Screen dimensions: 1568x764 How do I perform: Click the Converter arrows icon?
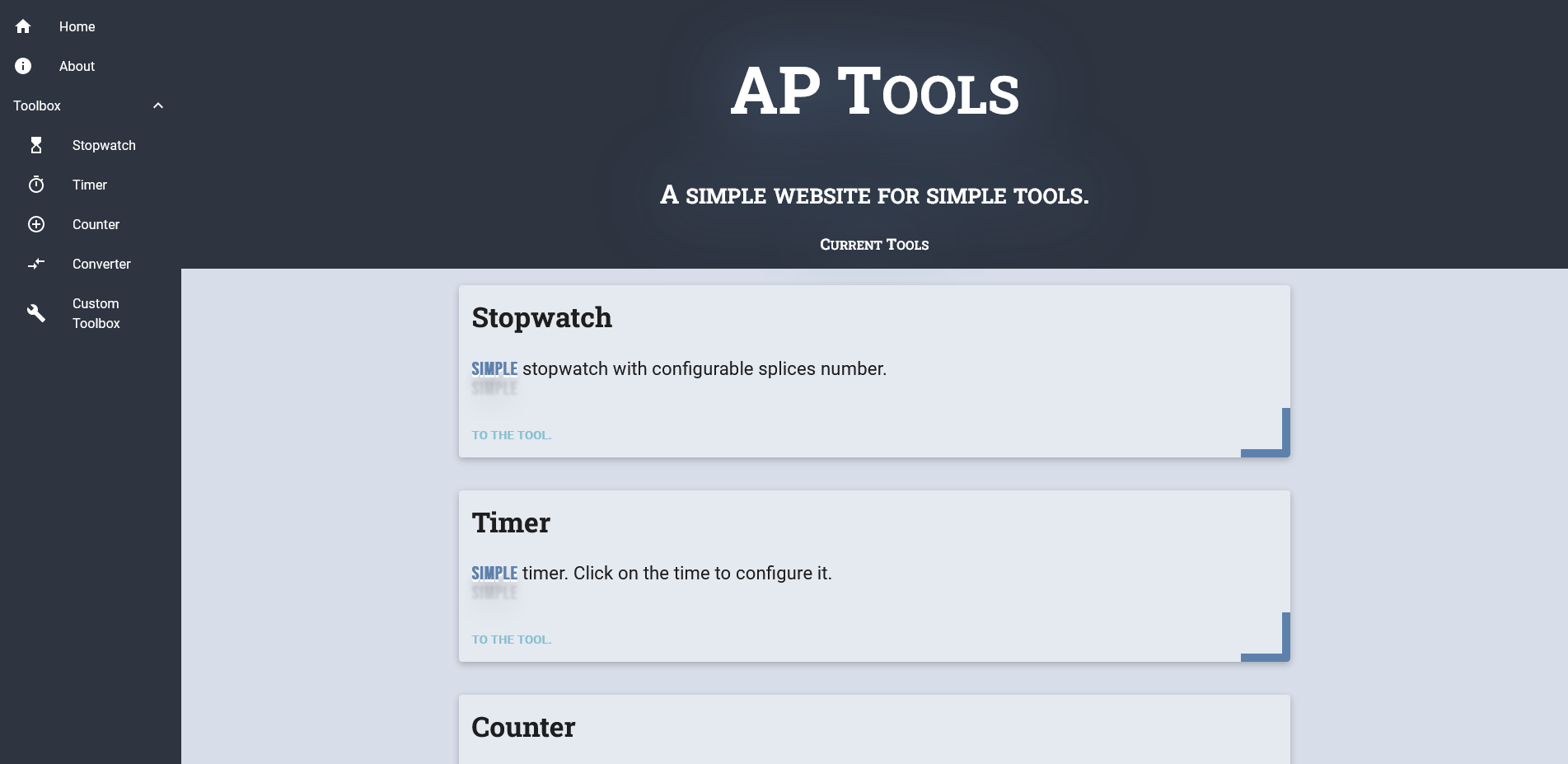[36, 264]
